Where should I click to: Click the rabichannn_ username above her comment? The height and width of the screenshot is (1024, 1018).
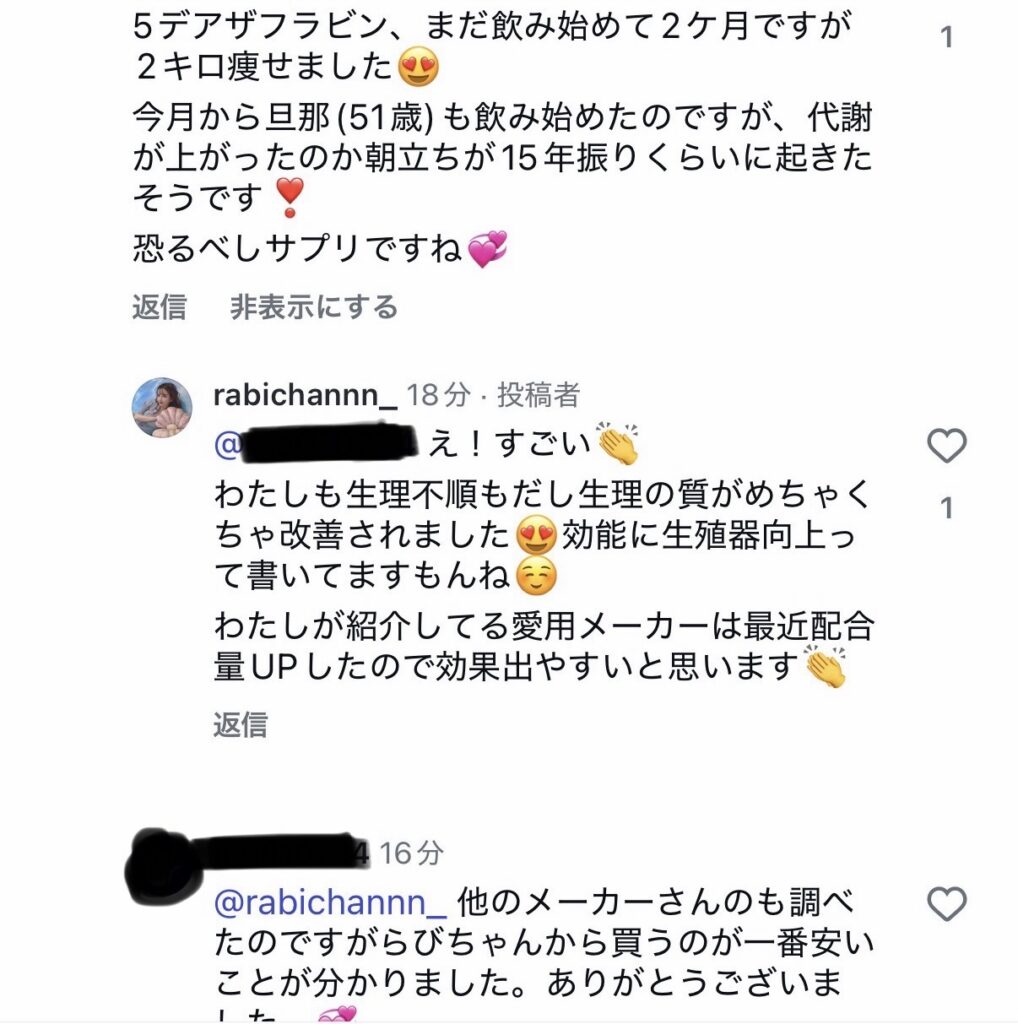(x=305, y=395)
